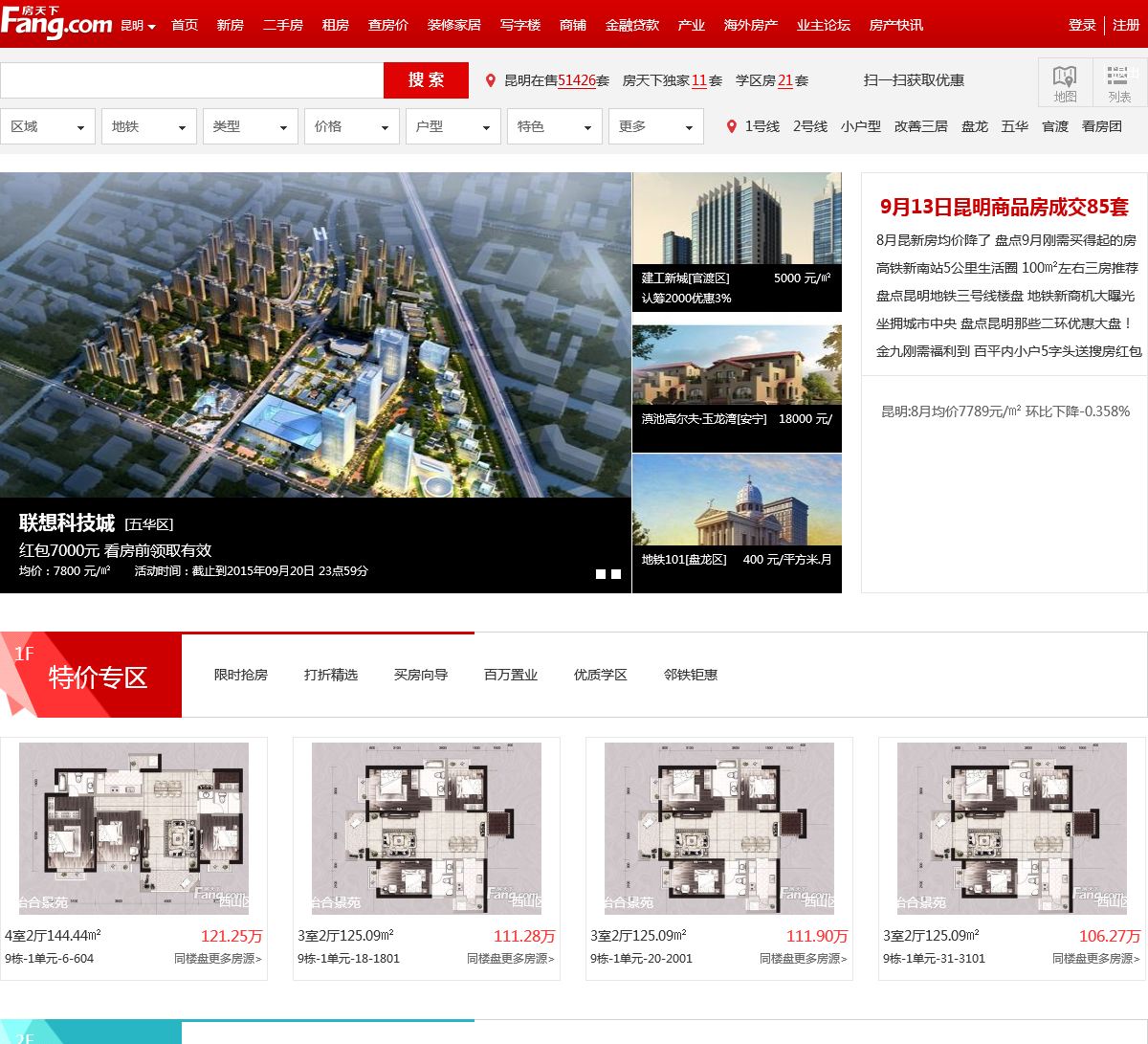Switch to 打折精选 tab
The height and width of the screenshot is (1044, 1148).
[x=331, y=675]
